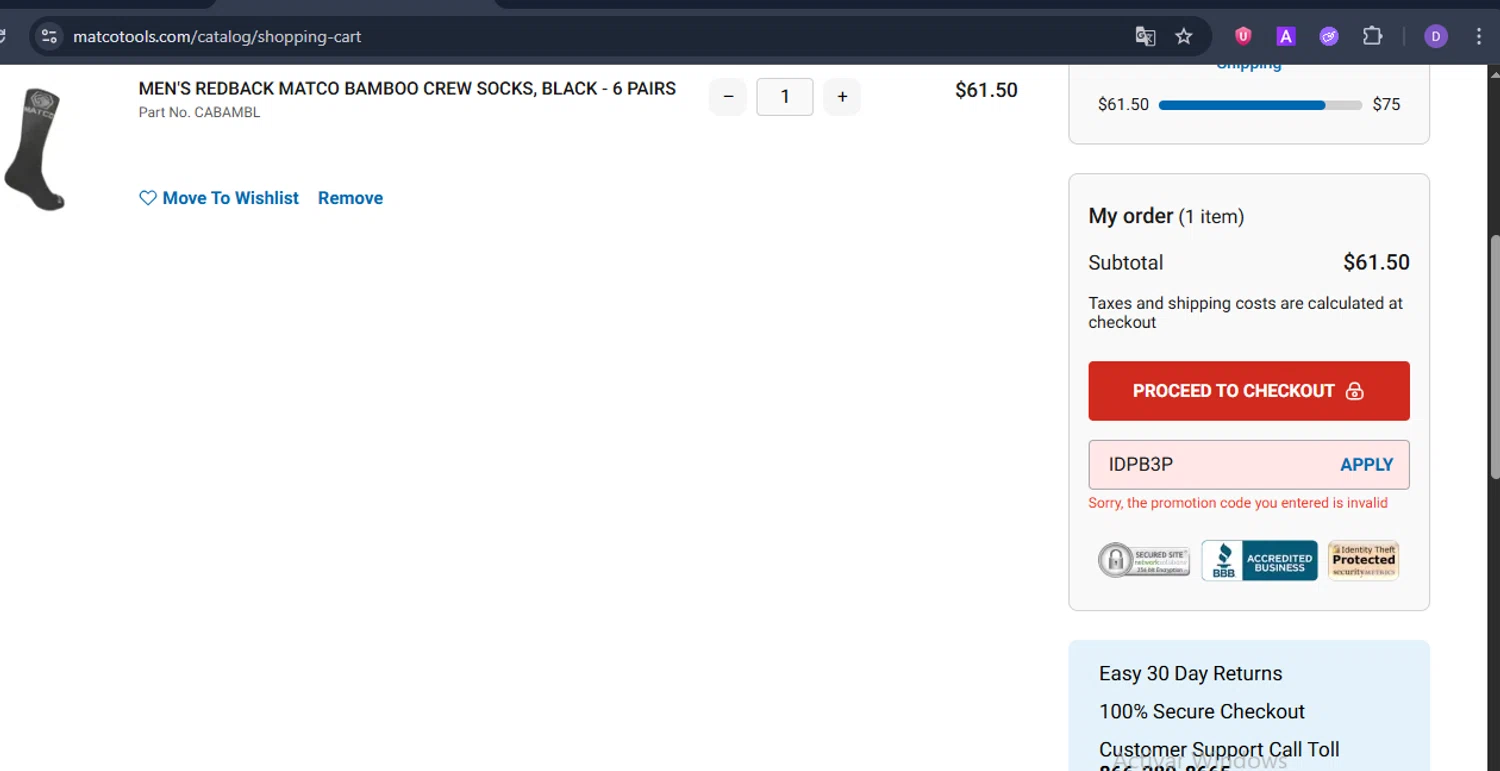1500x771 pixels.
Task: Click the site information icon in address bar
Action: 49,36
